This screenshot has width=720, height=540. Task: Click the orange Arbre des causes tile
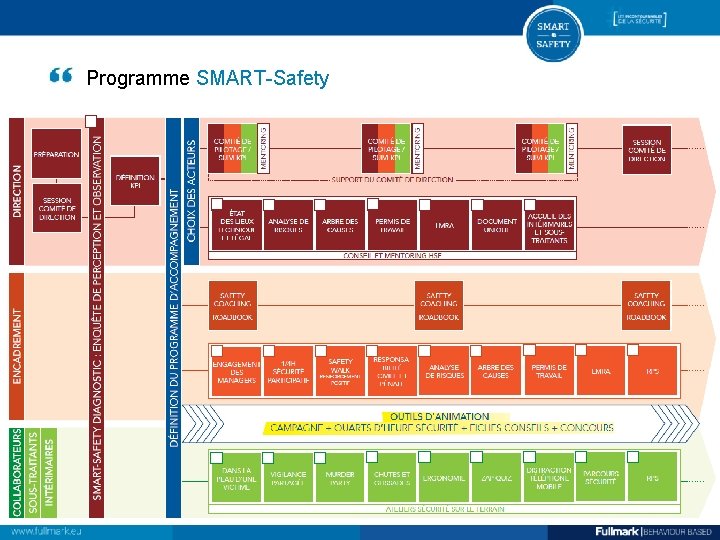(x=496, y=371)
